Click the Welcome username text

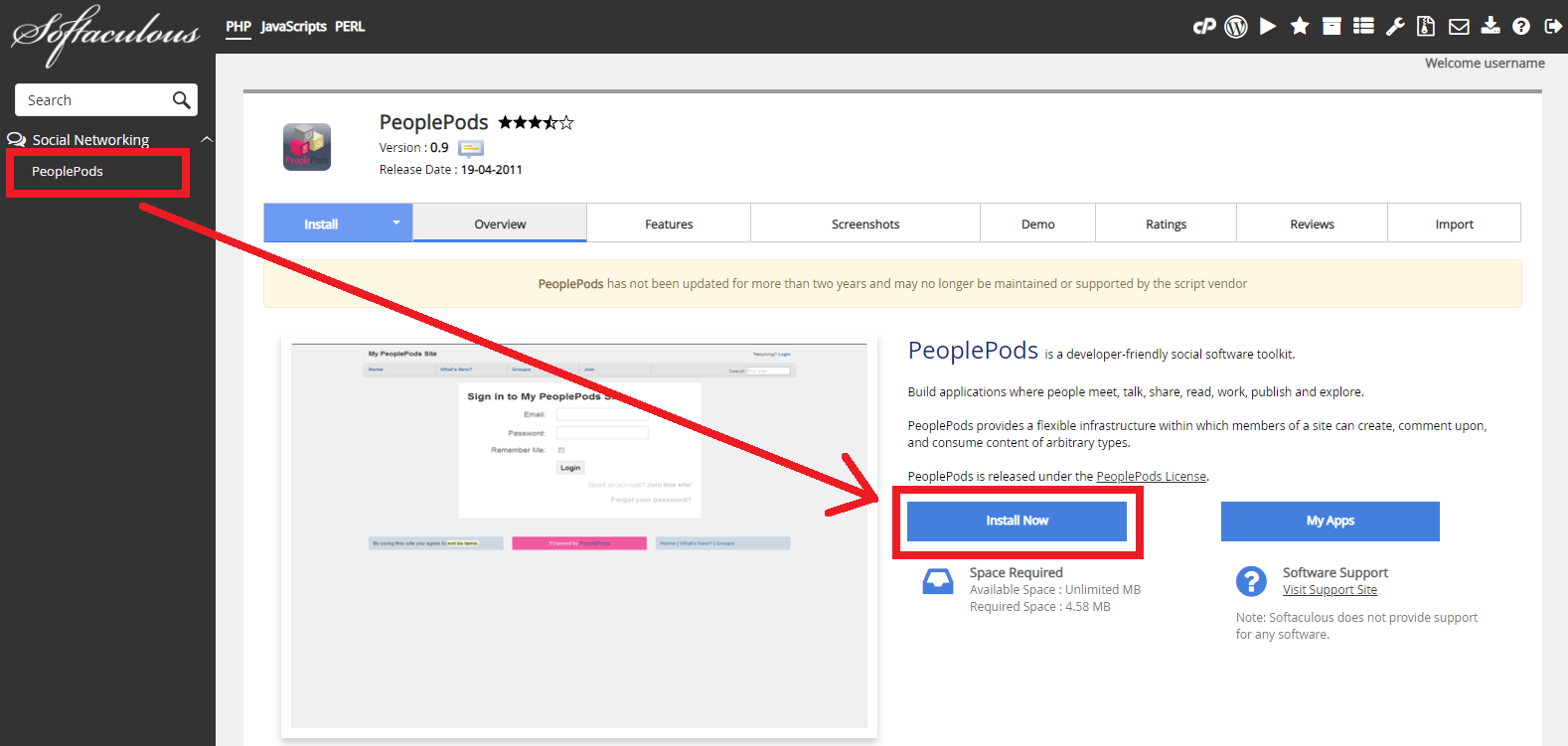pos(1485,64)
